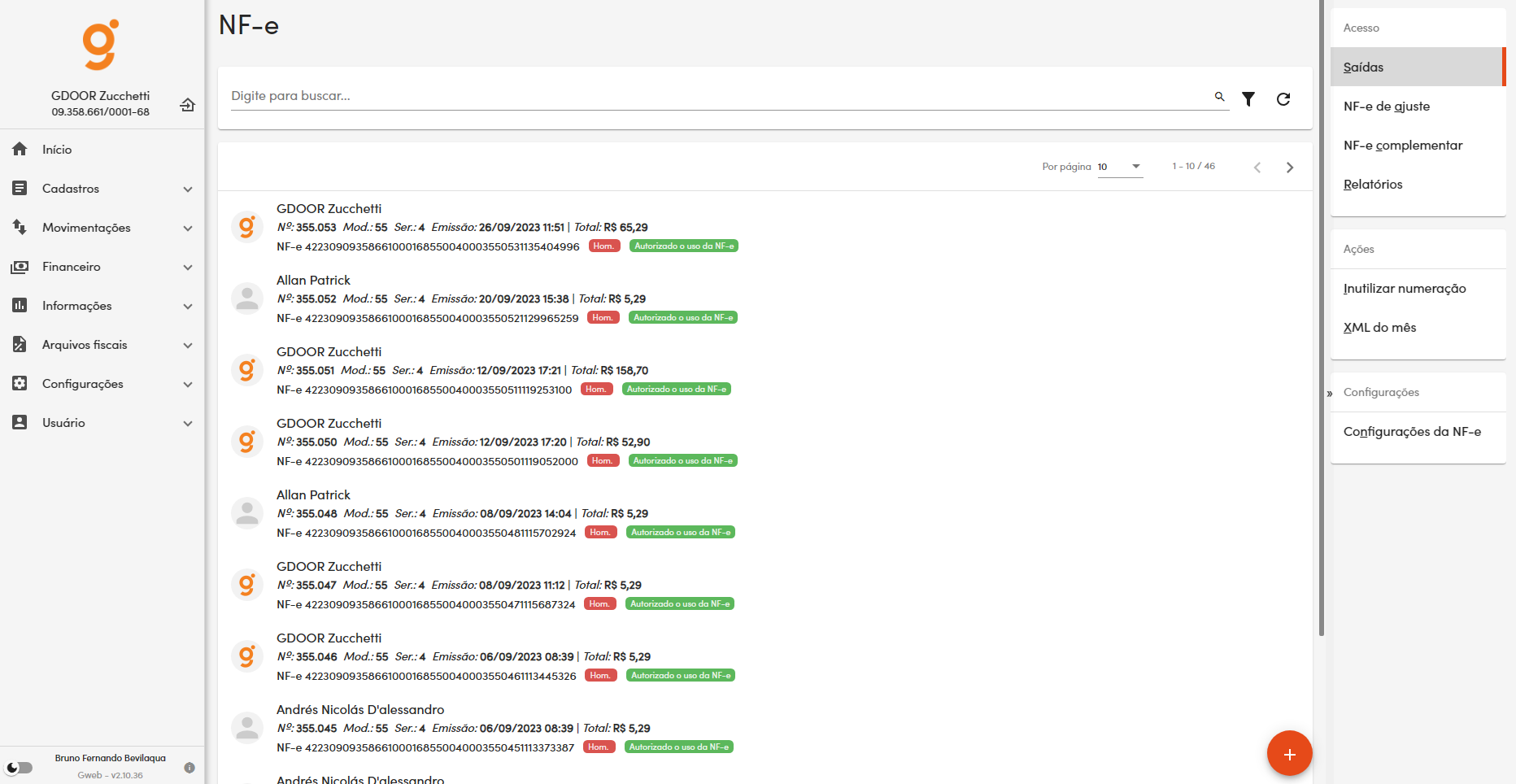The width and height of the screenshot is (1516, 784).
Task: Click the refresh list icon
Action: [x=1283, y=98]
